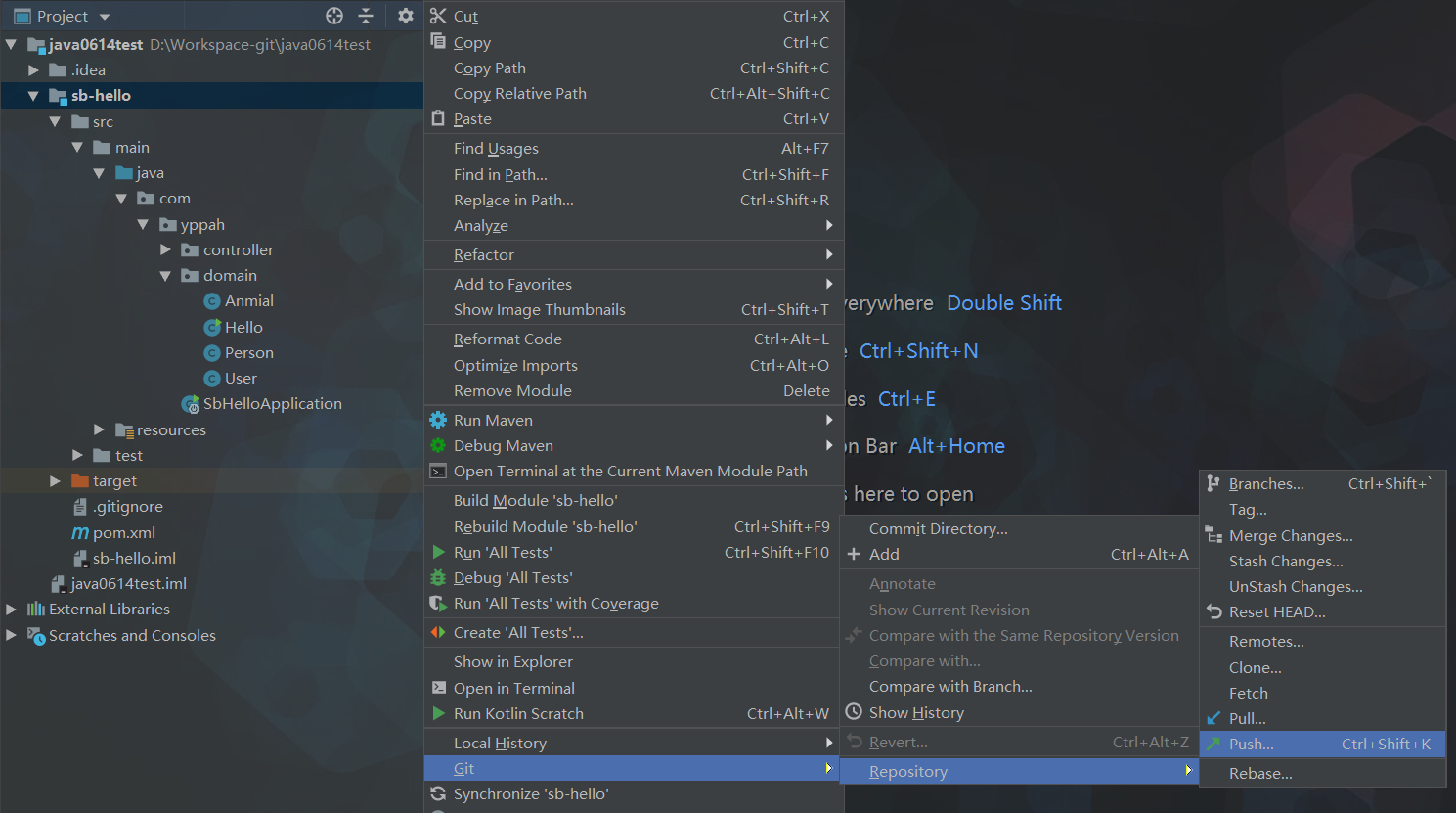The width and height of the screenshot is (1456, 813).
Task: Click the collapse all icon in Project panel
Action: (x=366, y=16)
